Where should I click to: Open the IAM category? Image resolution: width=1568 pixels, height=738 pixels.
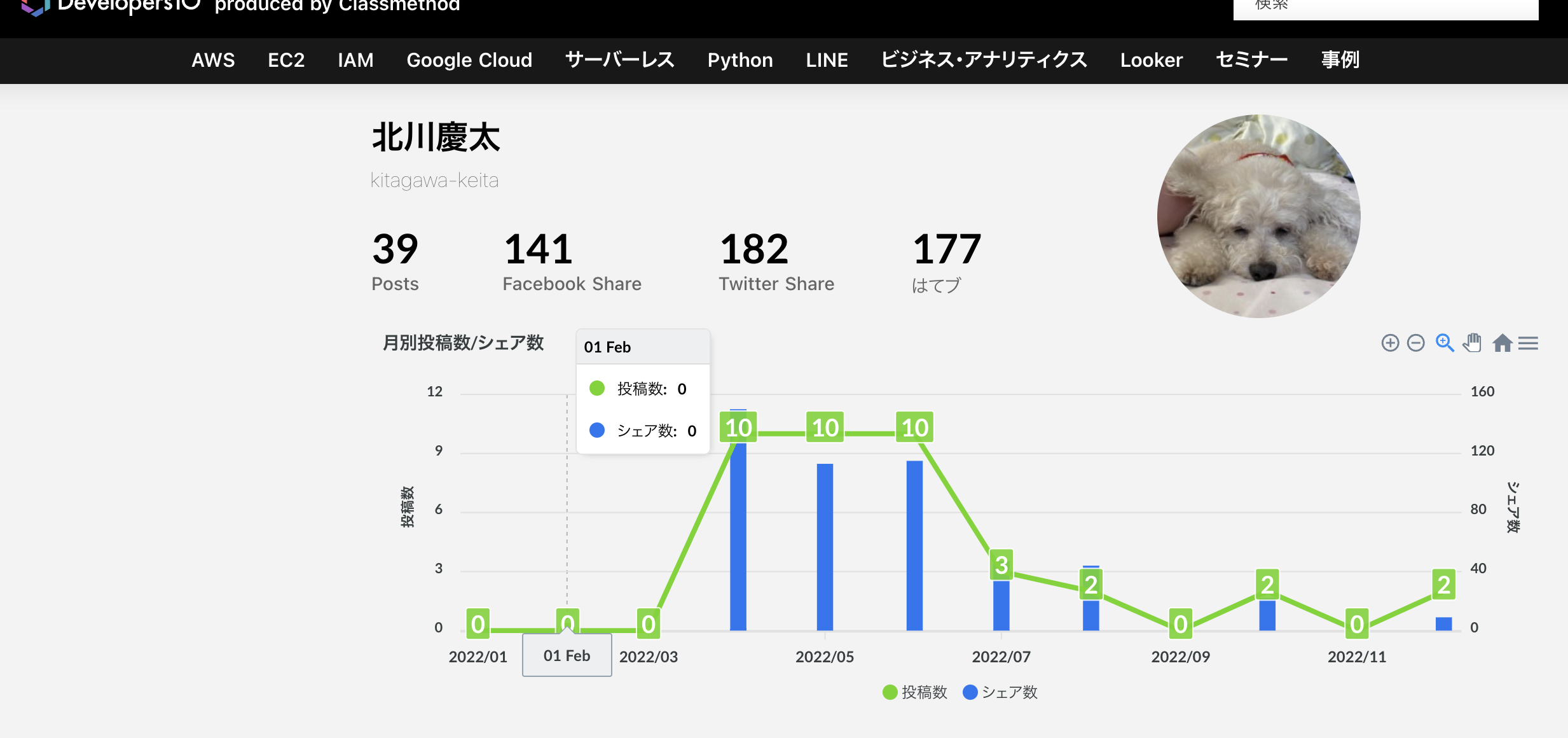point(355,60)
